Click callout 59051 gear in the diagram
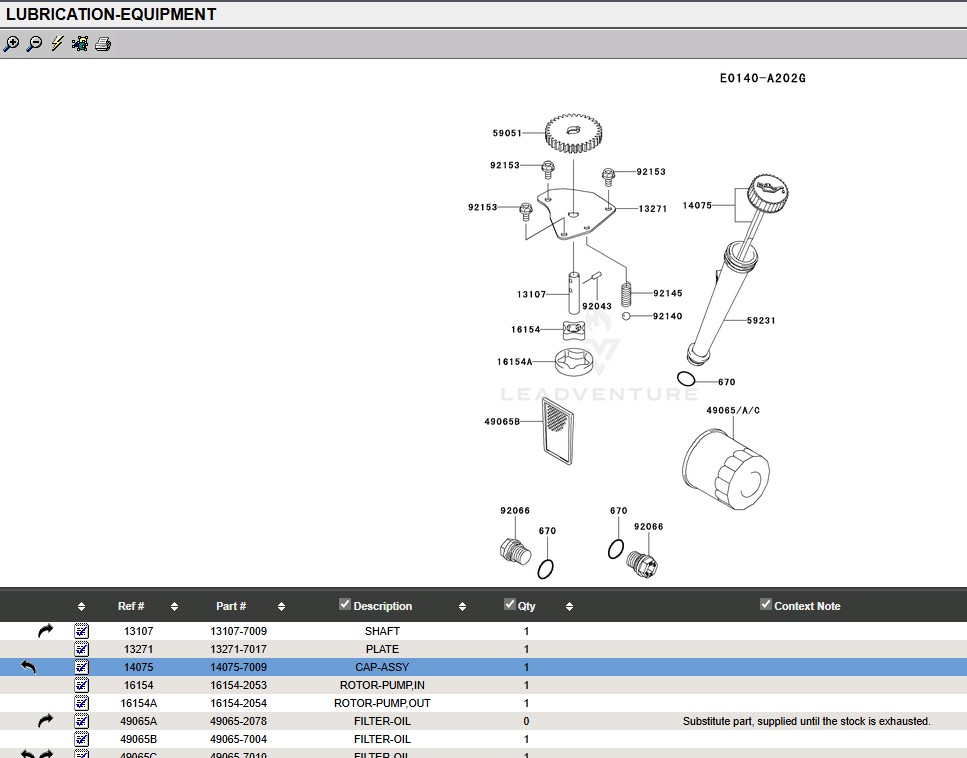967x758 pixels. 506,133
